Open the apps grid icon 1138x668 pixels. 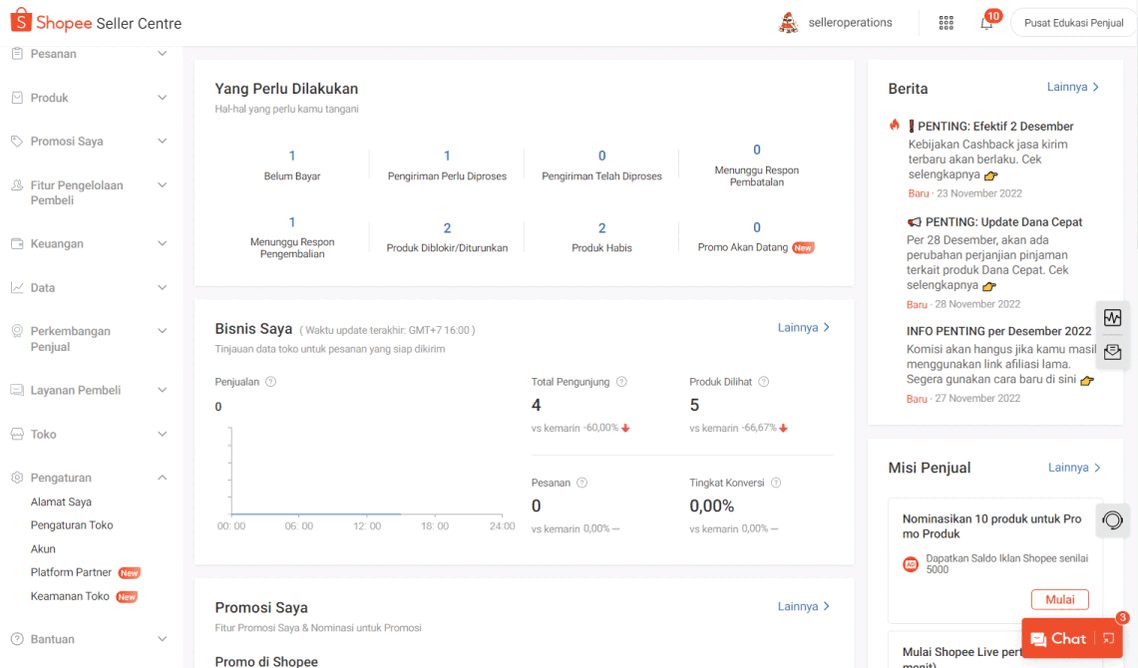click(x=946, y=23)
